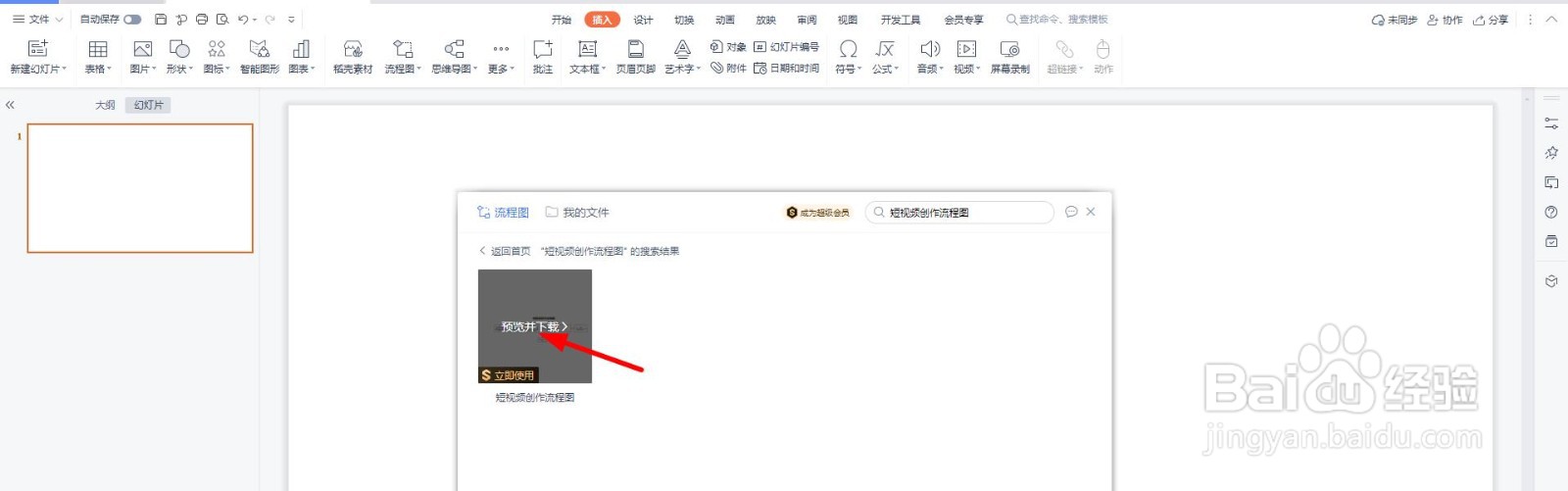The height and width of the screenshot is (491, 1568).
Task: Click the 查找命令 search box
Action: click(1057, 20)
